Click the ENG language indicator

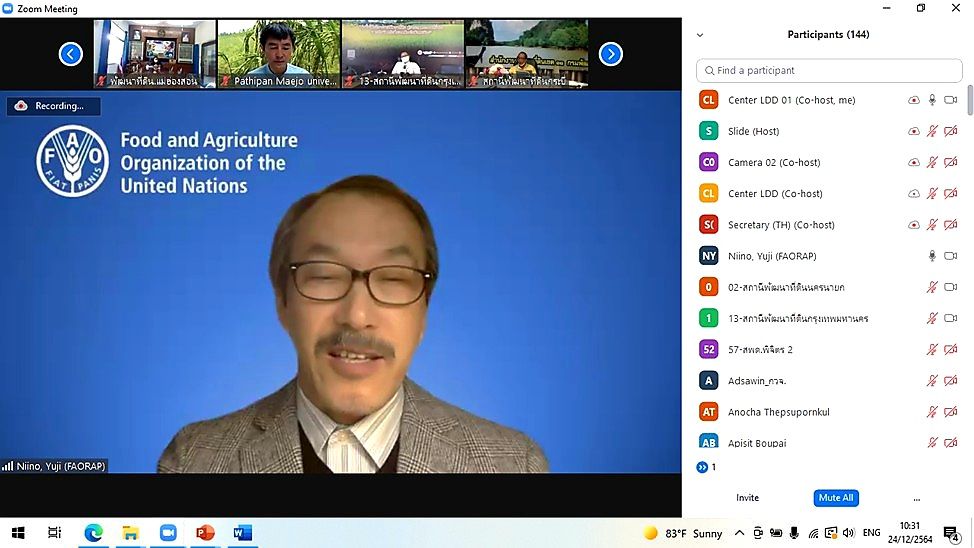point(872,533)
